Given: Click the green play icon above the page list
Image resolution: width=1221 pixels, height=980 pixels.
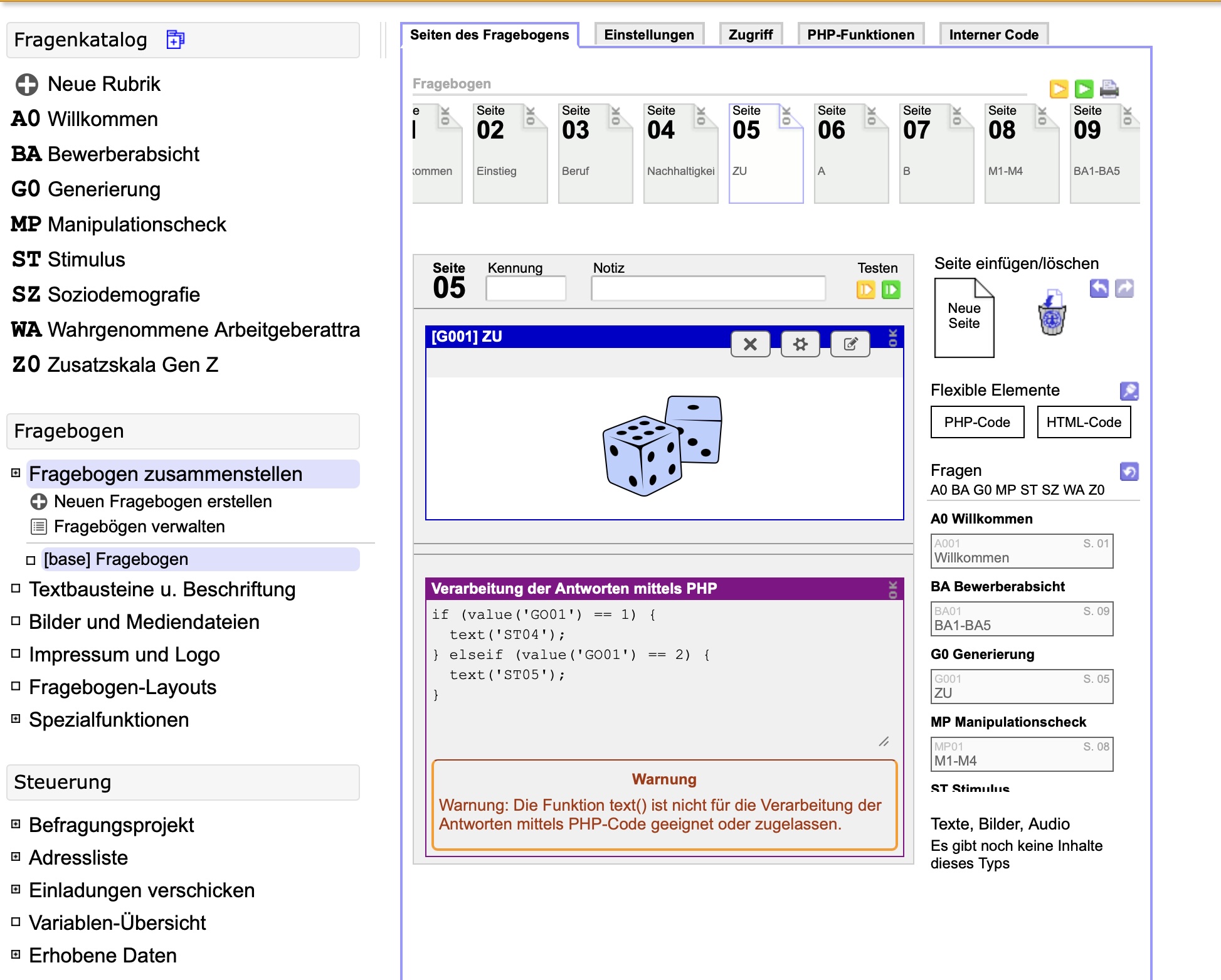Looking at the screenshot, I should pyautogui.click(x=1084, y=89).
